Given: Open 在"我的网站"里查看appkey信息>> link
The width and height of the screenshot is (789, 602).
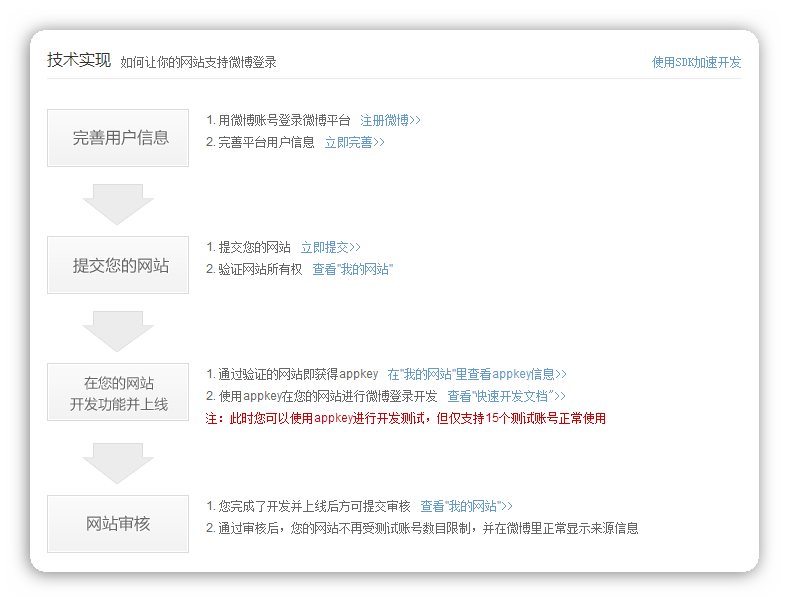Looking at the screenshot, I should click(476, 374).
